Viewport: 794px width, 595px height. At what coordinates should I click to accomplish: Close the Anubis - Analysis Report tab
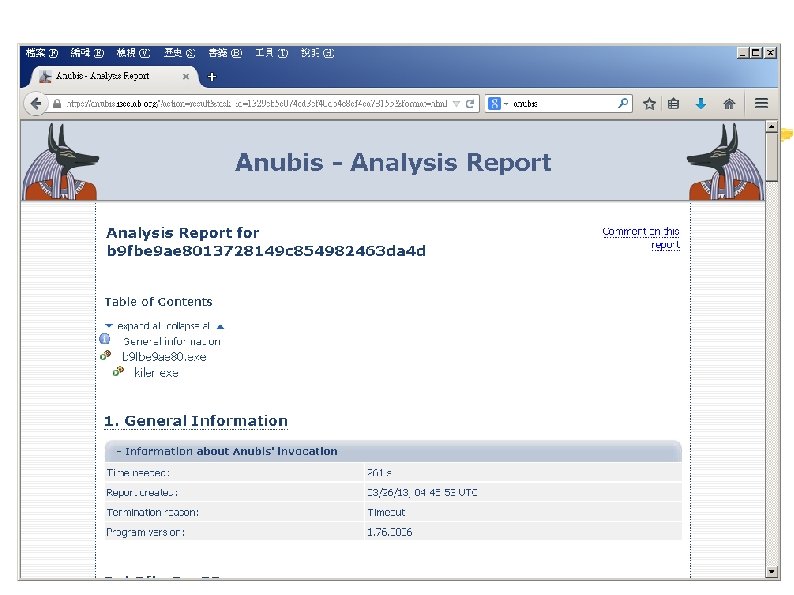(x=186, y=76)
